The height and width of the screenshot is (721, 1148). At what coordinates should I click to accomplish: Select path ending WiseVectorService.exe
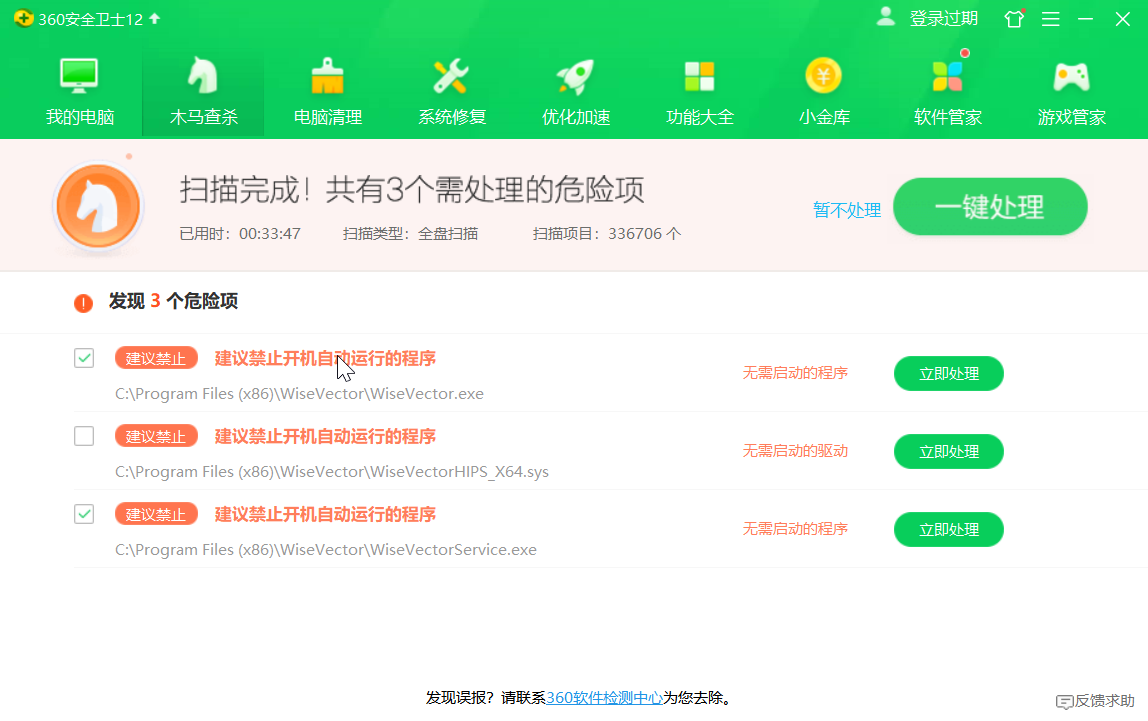(x=326, y=550)
